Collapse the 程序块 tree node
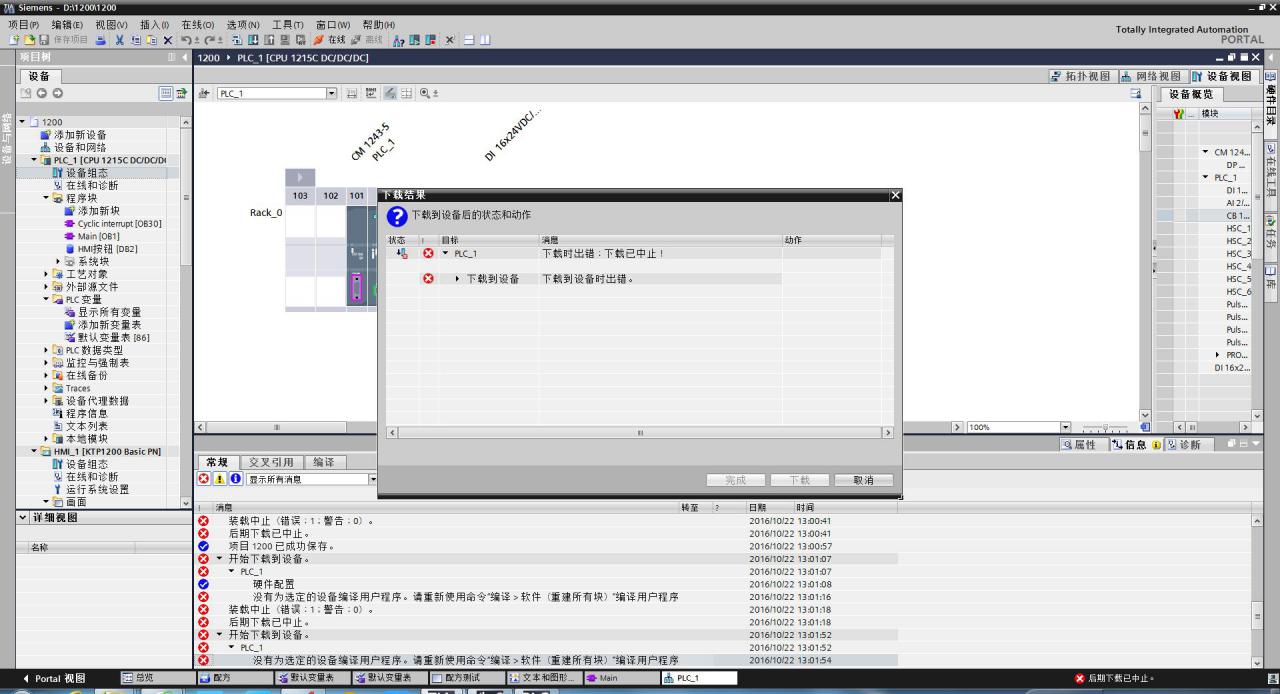 46,198
